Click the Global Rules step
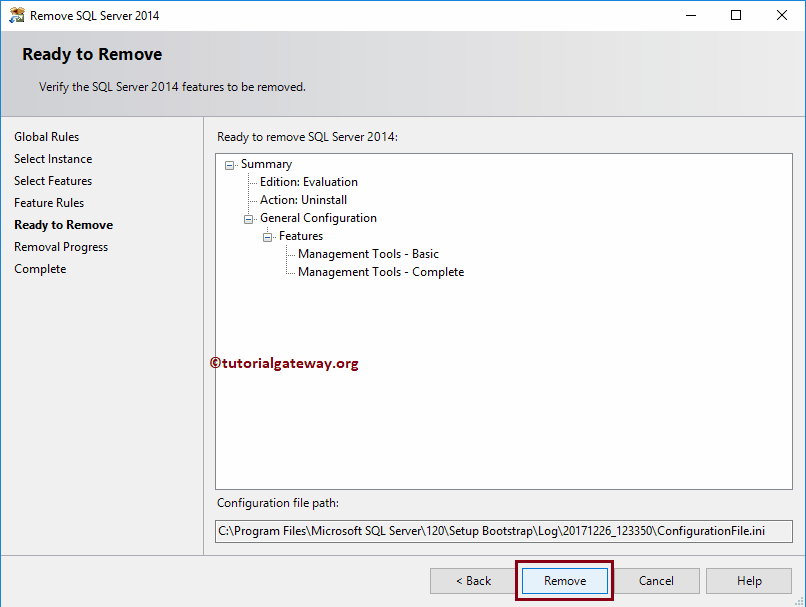Screen dimensions: 806x607 (x=47, y=137)
